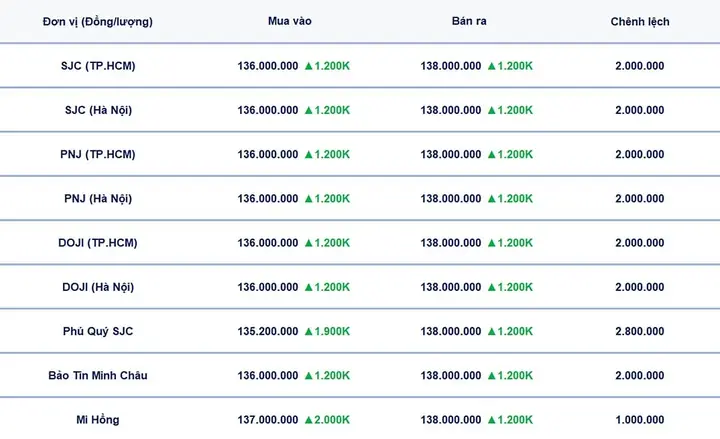This screenshot has width=720, height=439.
Task: Click the up arrow in DOJI (Hà Nội) Mua vào
Action: point(309,287)
